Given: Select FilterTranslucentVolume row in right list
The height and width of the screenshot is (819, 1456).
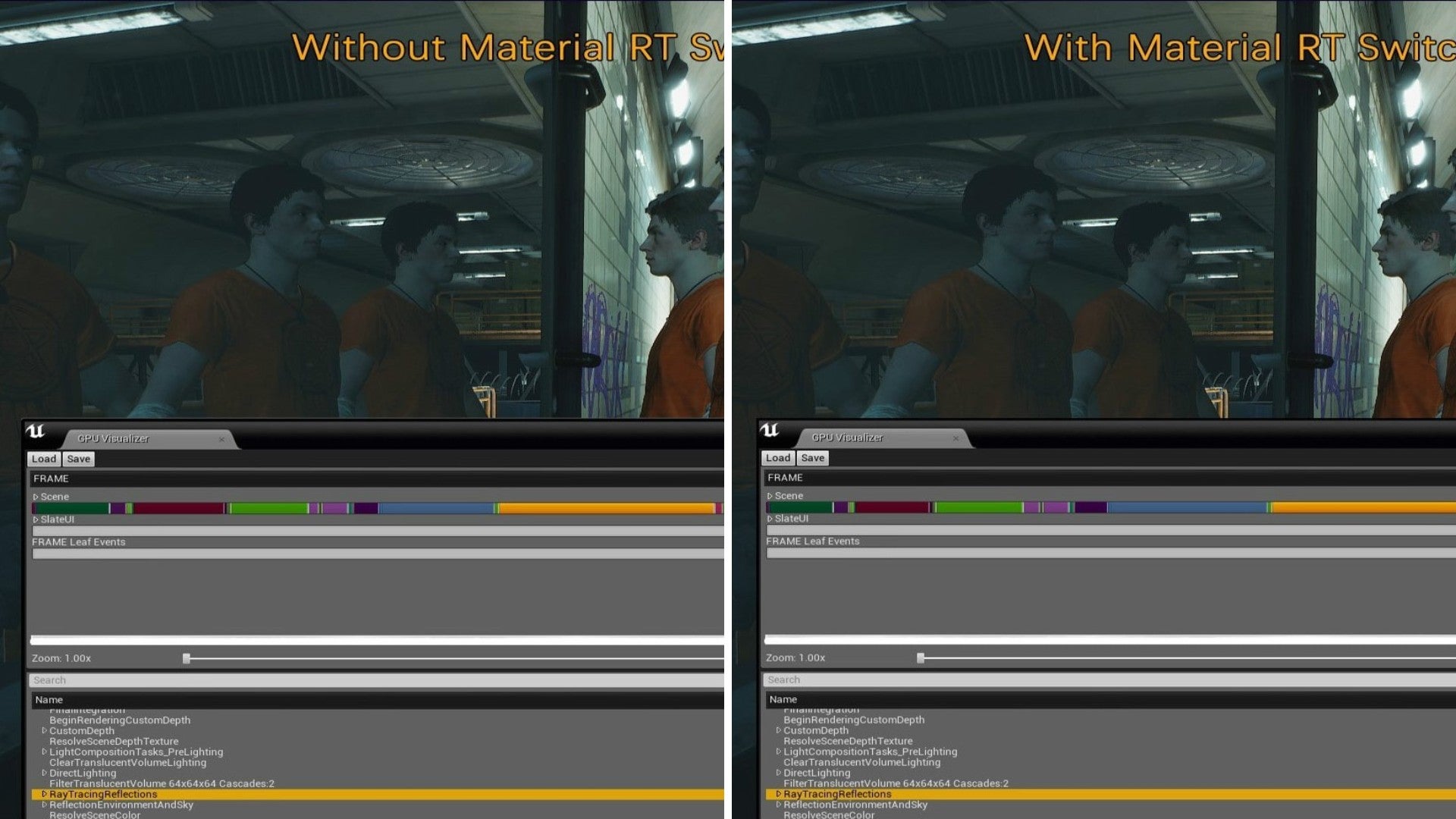Looking at the screenshot, I should [896, 784].
